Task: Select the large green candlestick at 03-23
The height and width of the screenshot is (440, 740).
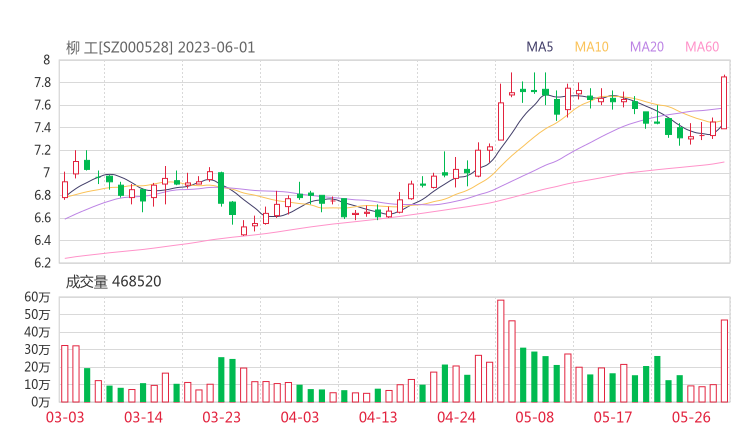Action: (x=221, y=188)
